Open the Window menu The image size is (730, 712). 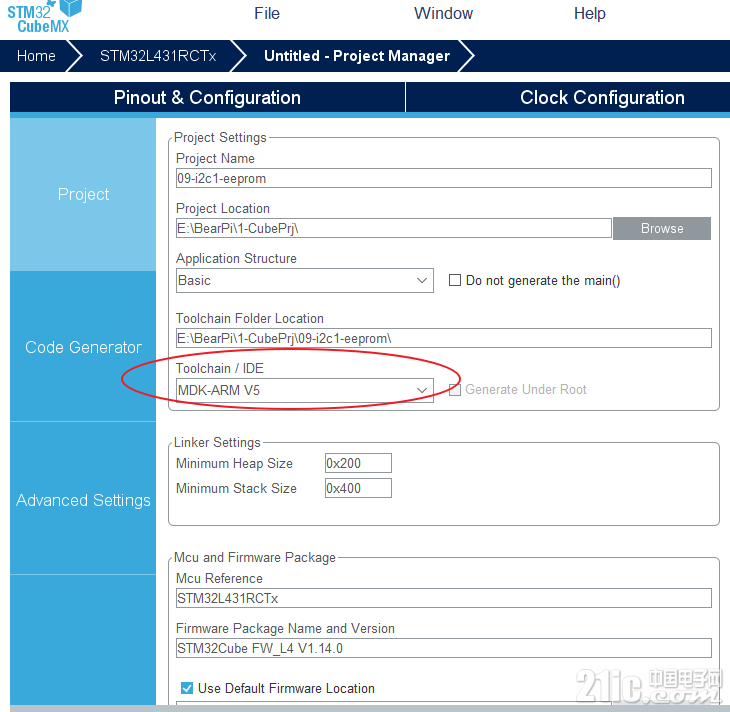(x=443, y=14)
